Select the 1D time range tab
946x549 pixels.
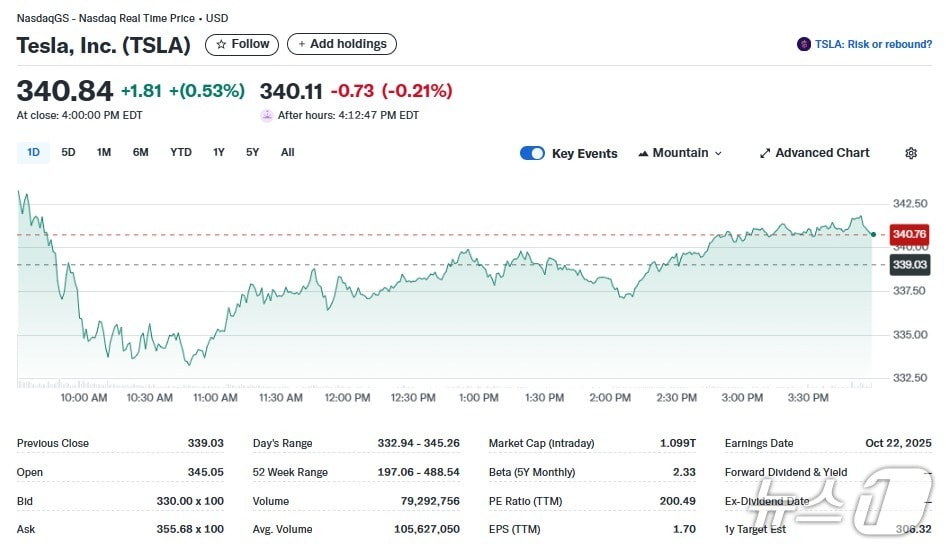pos(33,152)
